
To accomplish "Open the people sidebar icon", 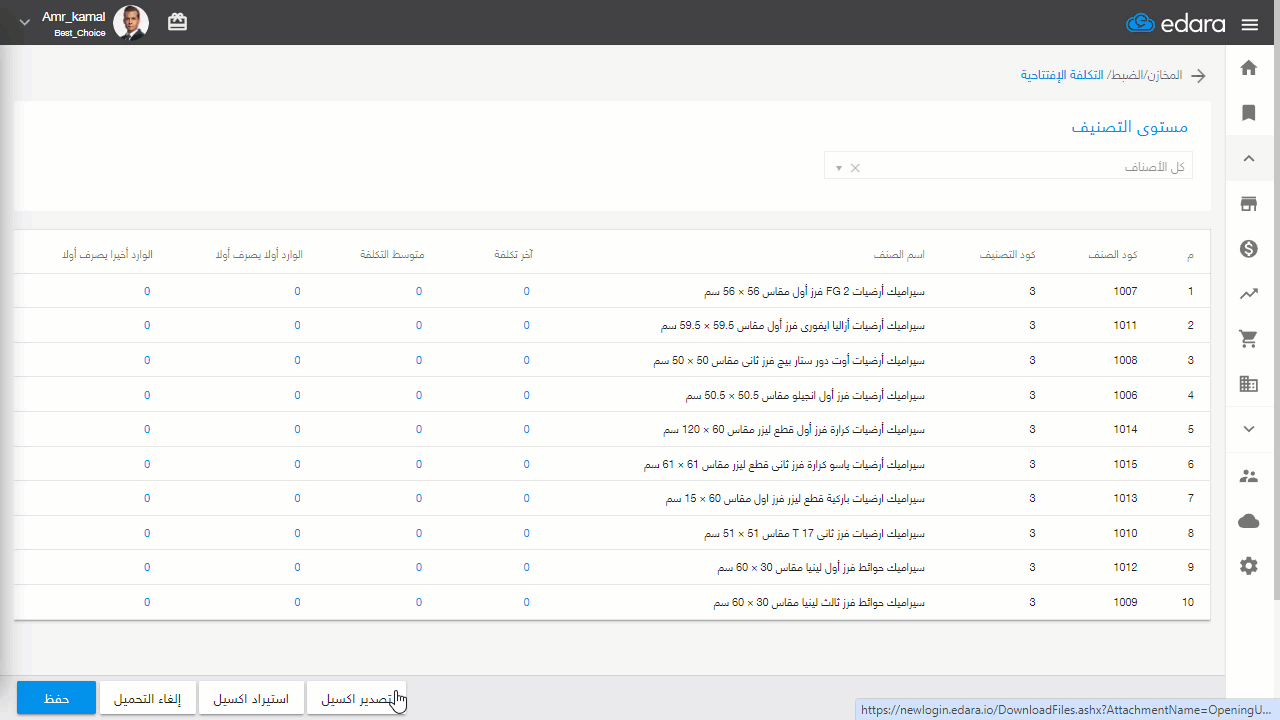I will click(1248, 476).
